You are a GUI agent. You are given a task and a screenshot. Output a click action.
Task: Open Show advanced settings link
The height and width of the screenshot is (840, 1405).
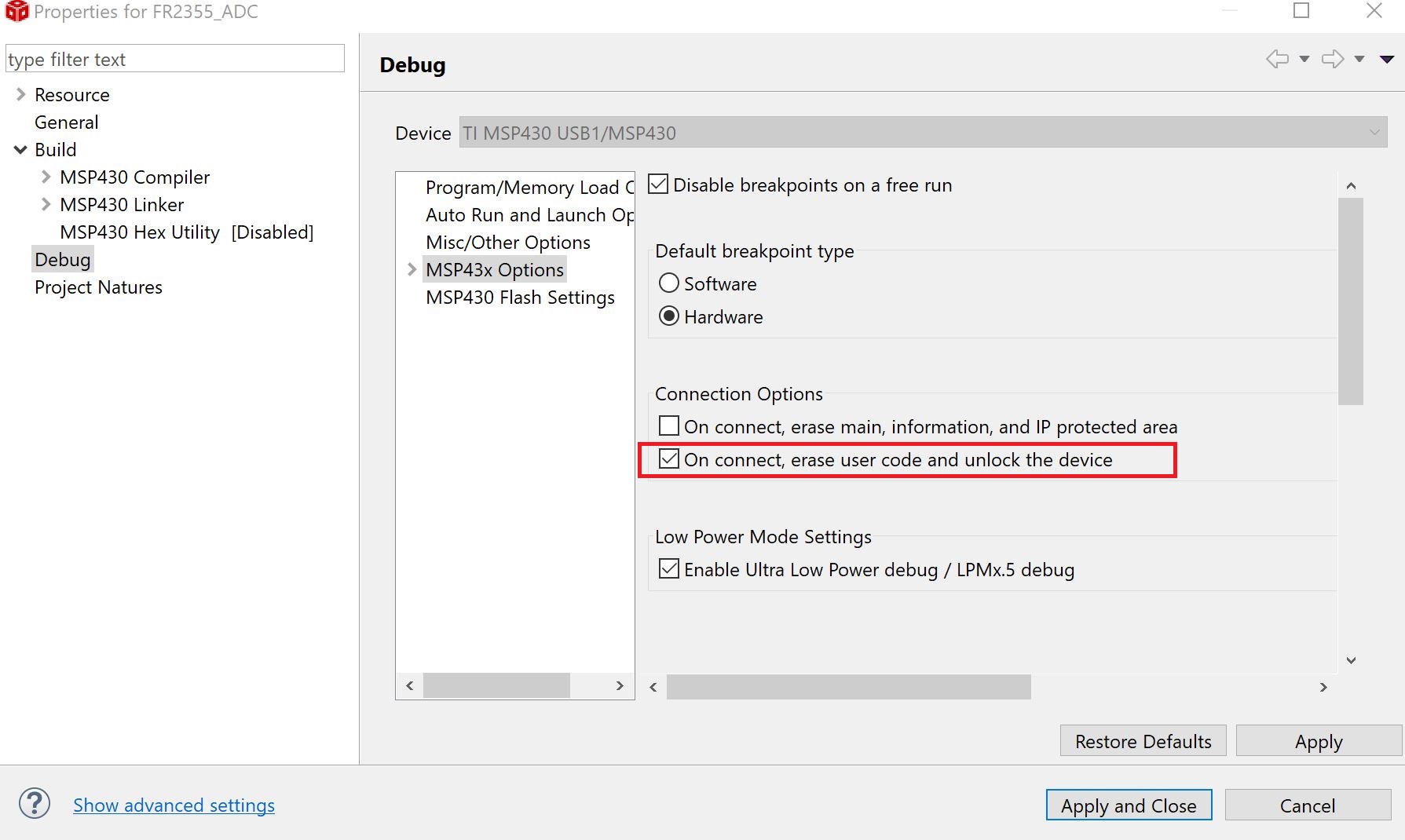tap(174, 805)
